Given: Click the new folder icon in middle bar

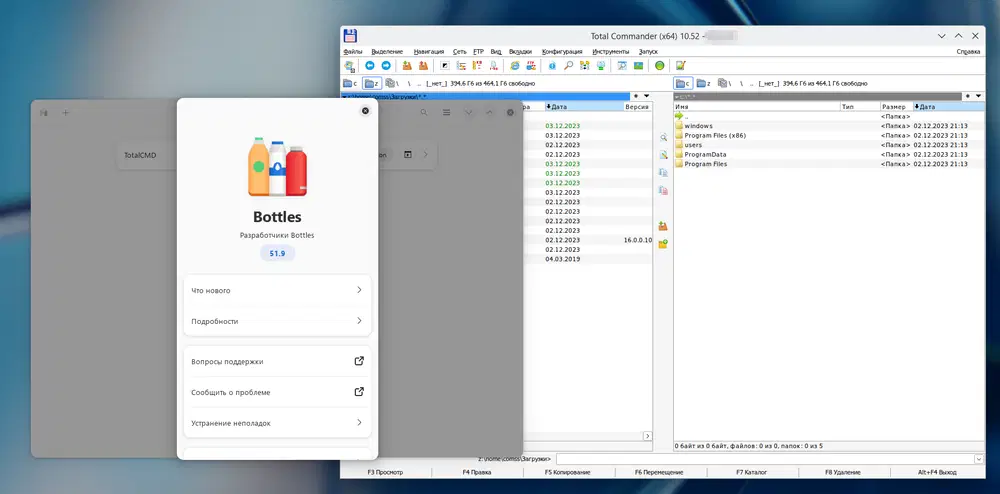Looking at the screenshot, I should coord(663,243).
